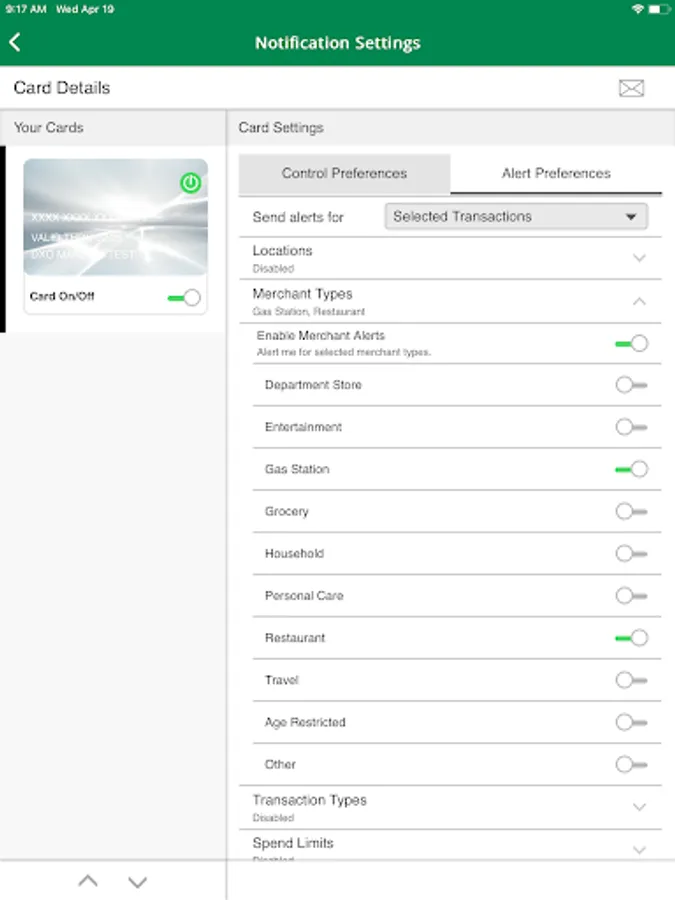
Task: Tap the green power icon on card
Action: 190,183
